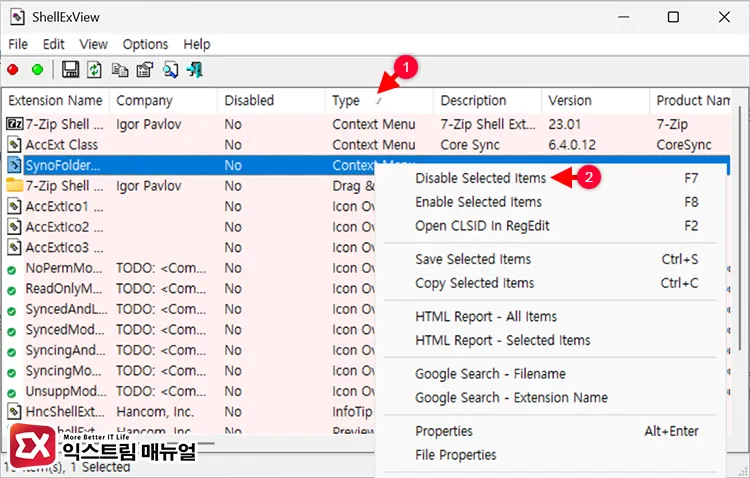Choose Copy Selected Items in context menu
Image resolution: width=750 pixels, height=478 pixels.
(550, 283)
